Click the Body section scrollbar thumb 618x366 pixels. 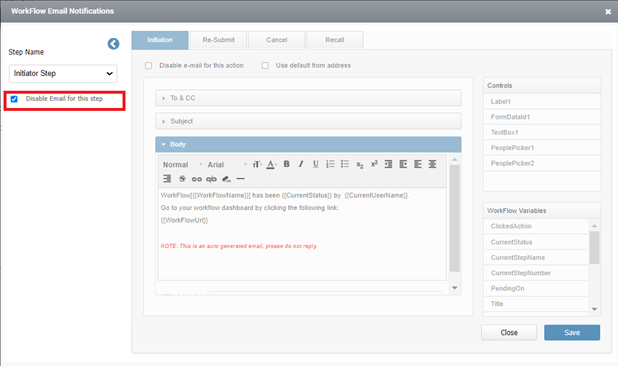coord(454,218)
